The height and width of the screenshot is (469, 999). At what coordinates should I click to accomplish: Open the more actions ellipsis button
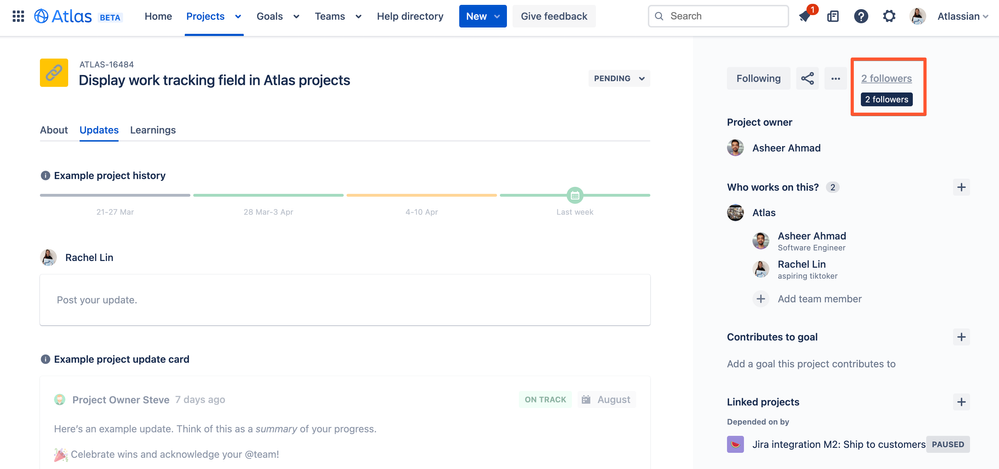click(836, 78)
